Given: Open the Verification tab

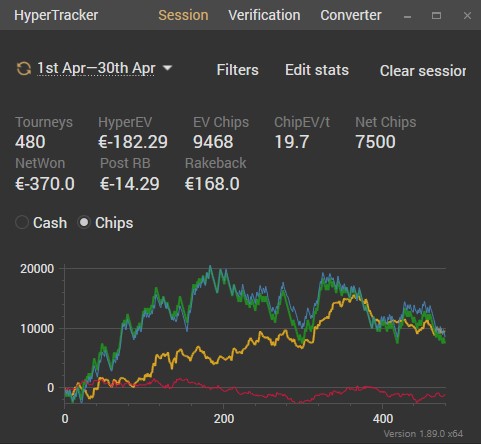Looking at the screenshot, I should [x=264, y=15].
